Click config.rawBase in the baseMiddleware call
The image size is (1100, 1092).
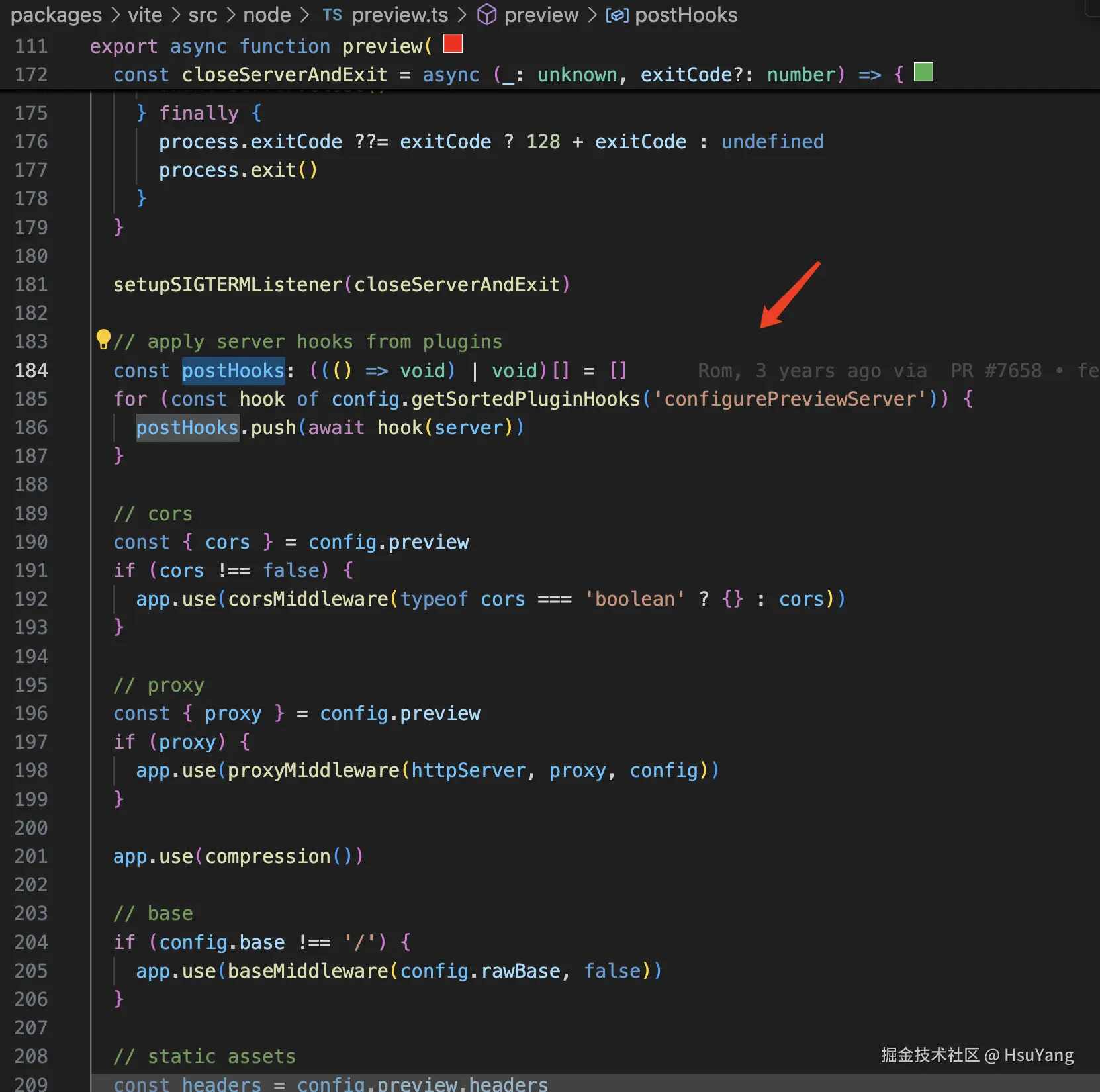[480, 971]
